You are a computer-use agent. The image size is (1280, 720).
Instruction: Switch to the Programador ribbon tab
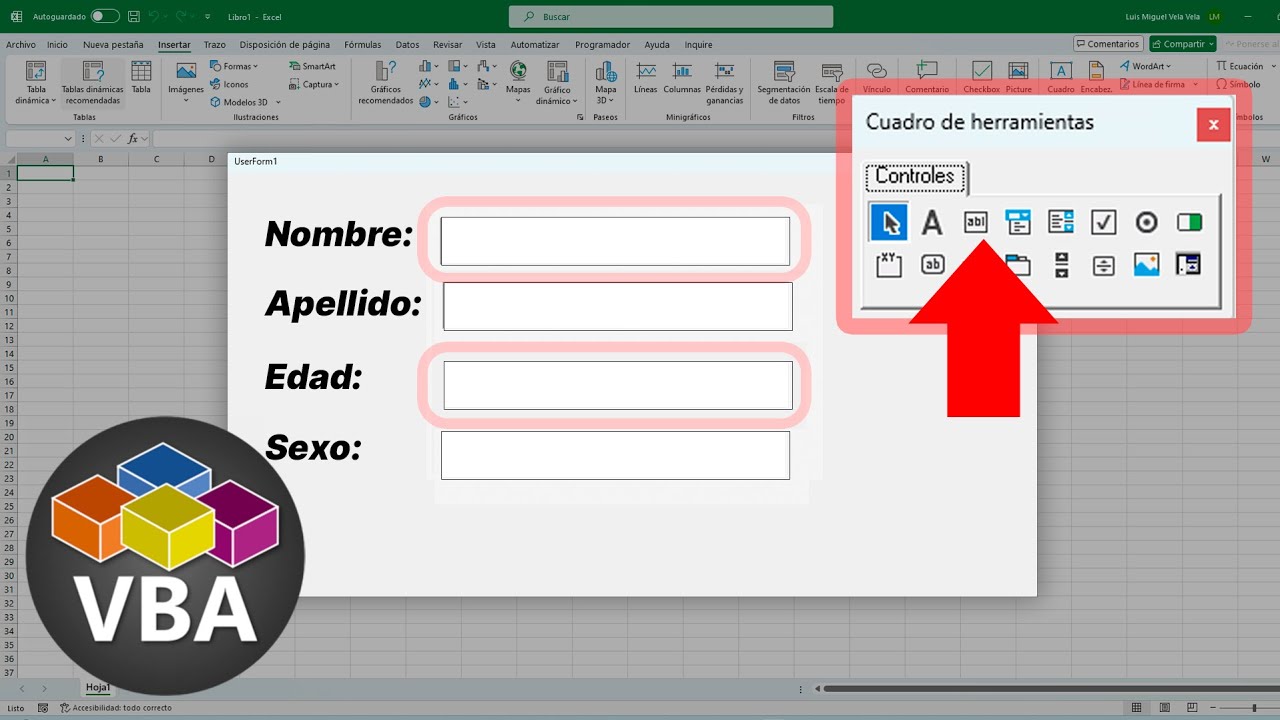602,45
